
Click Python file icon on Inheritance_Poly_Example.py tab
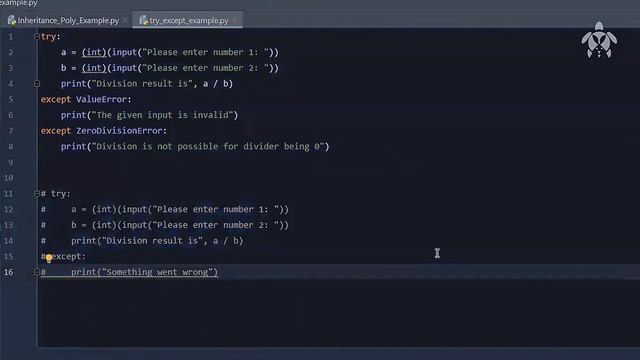point(12,20)
